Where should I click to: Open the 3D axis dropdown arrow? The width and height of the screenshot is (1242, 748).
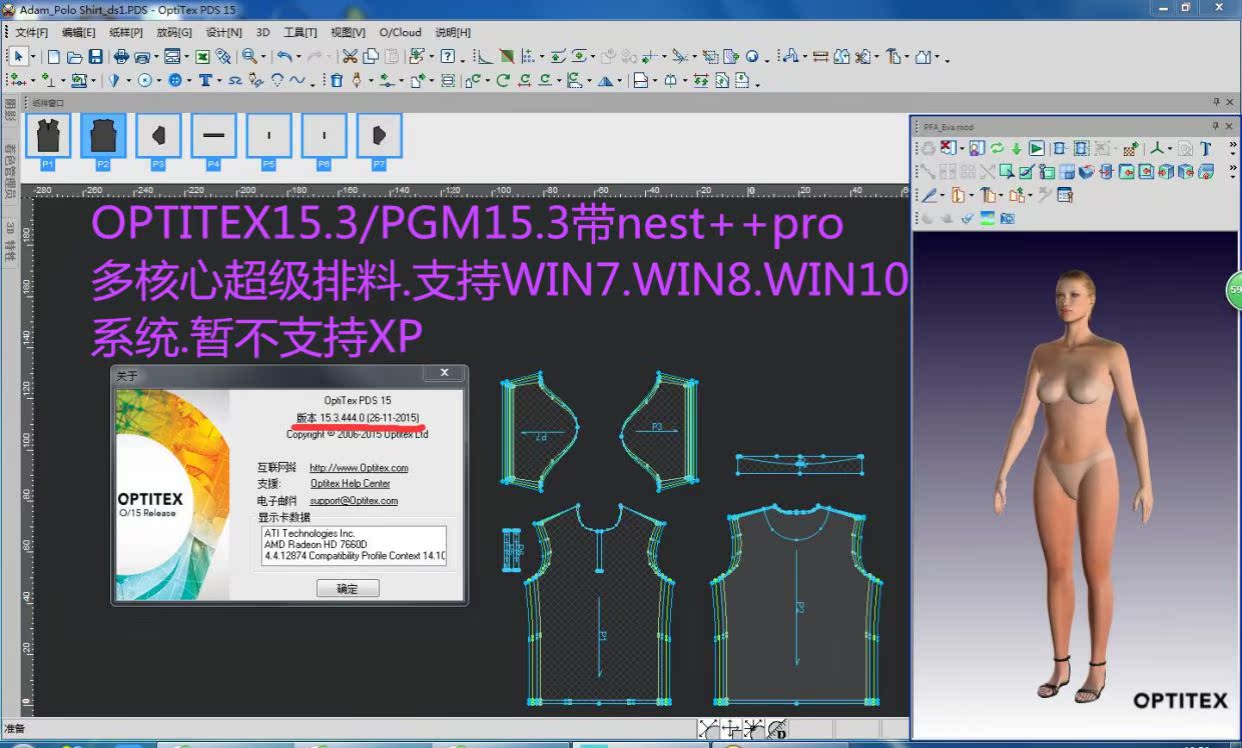(1170, 148)
